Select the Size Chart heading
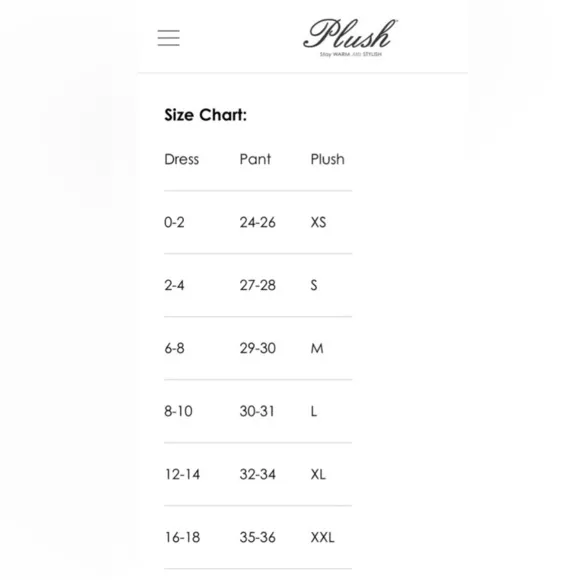This screenshot has width=580, height=580. 205,115
